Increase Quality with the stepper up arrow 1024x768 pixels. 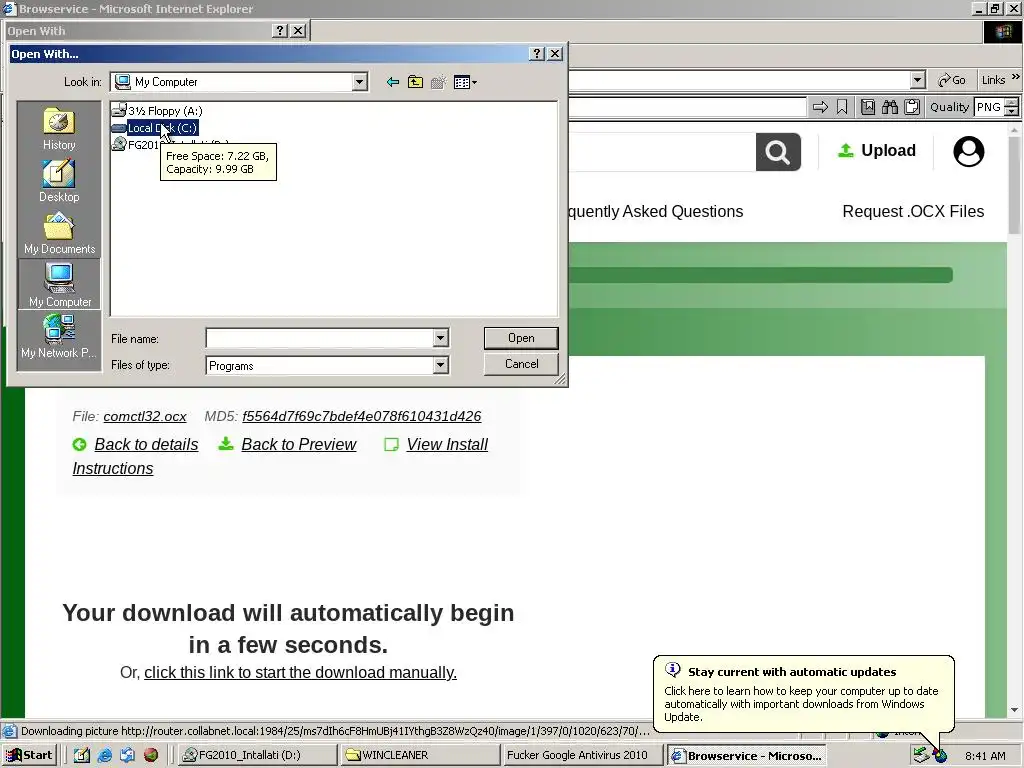pos(1012,103)
